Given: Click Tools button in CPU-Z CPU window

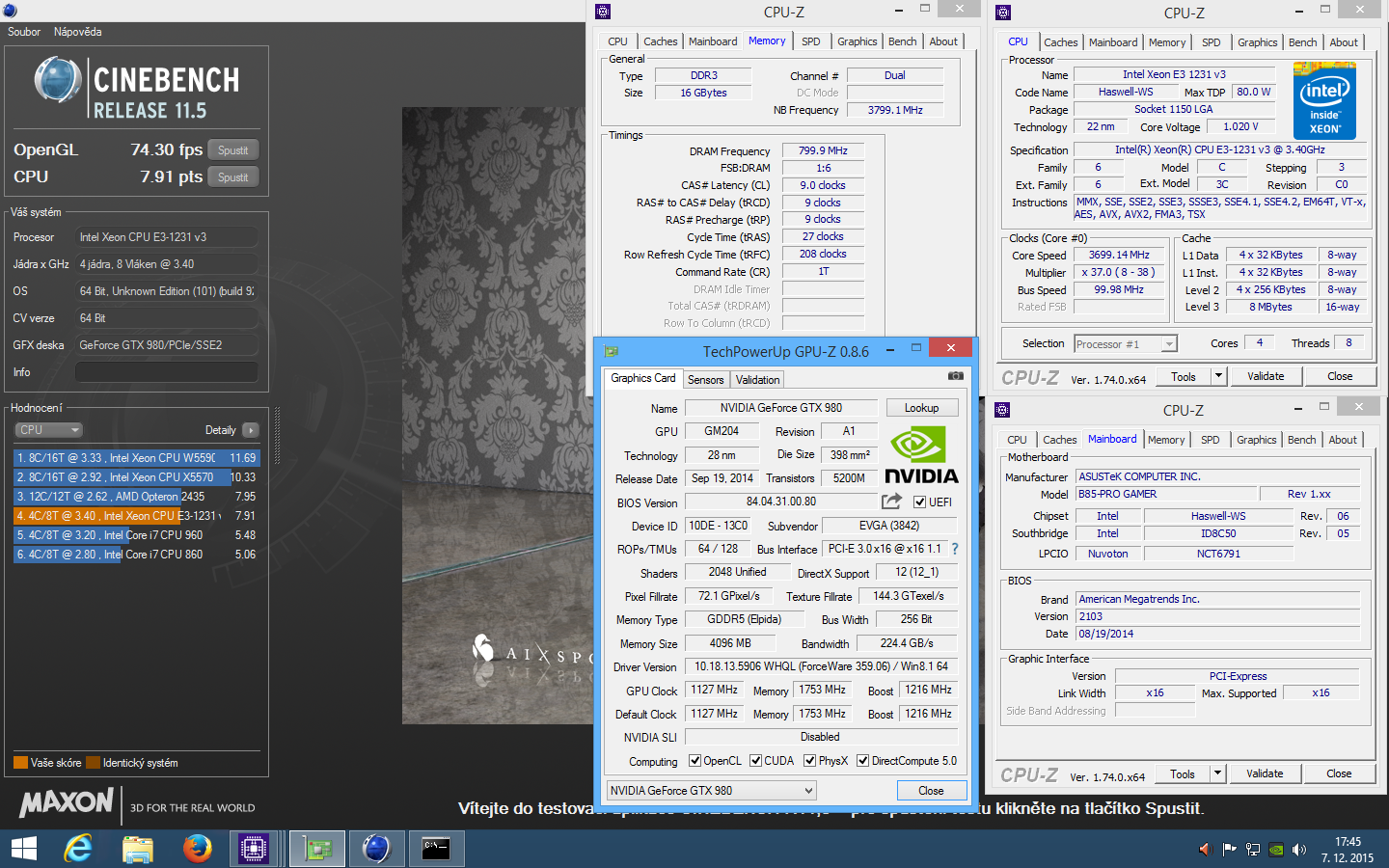Looking at the screenshot, I should click(1184, 377).
